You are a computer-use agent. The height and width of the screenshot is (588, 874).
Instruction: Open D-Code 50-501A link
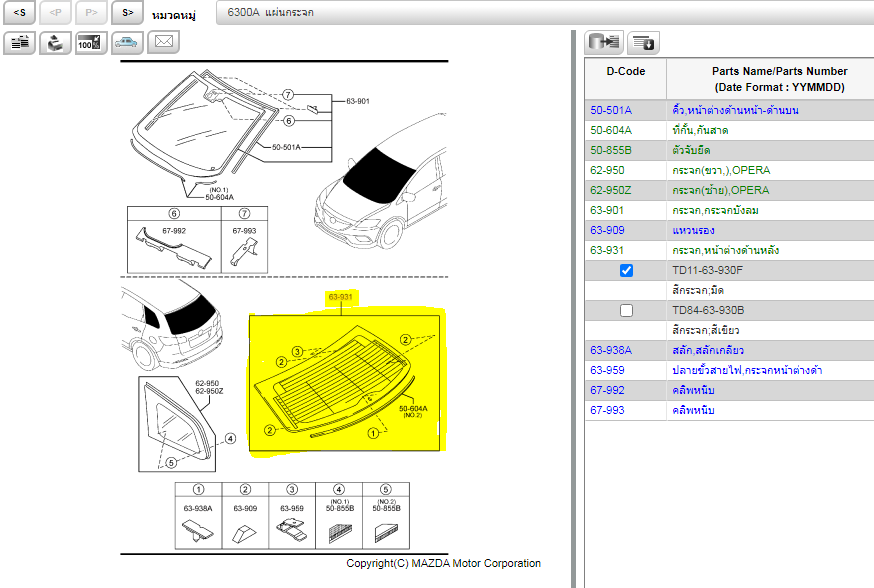click(x=611, y=110)
